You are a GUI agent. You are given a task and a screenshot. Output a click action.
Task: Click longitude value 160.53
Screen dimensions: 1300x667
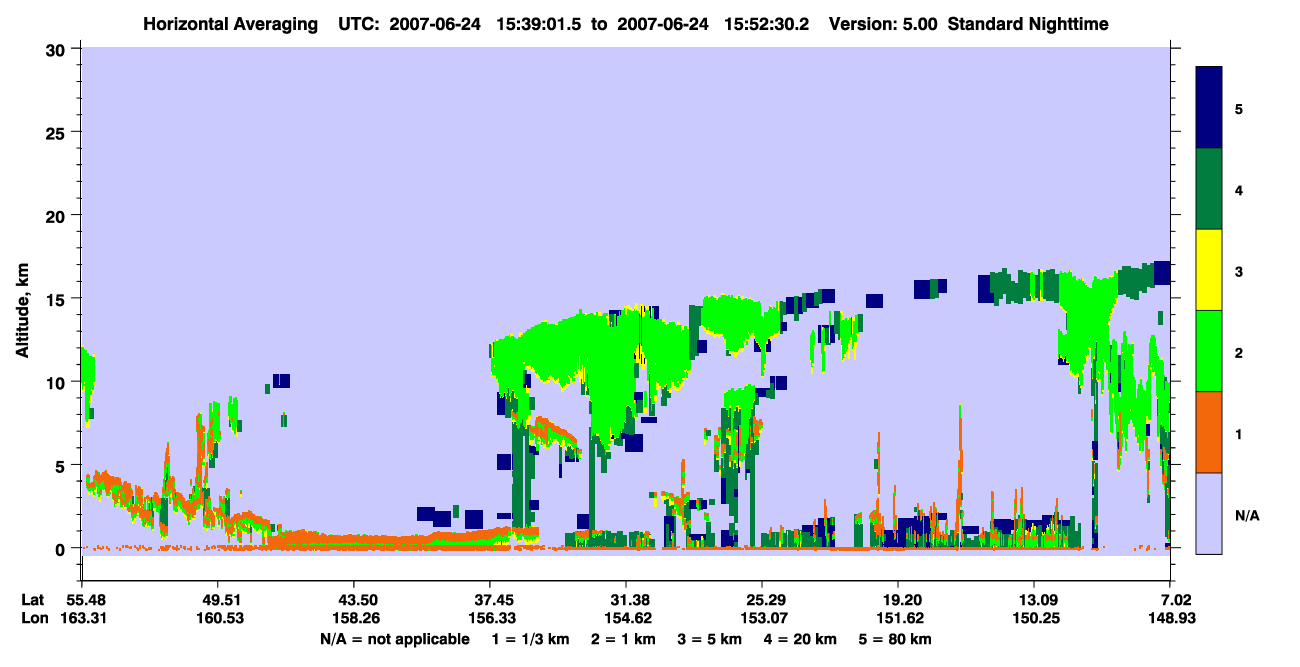click(x=218, y=618)
